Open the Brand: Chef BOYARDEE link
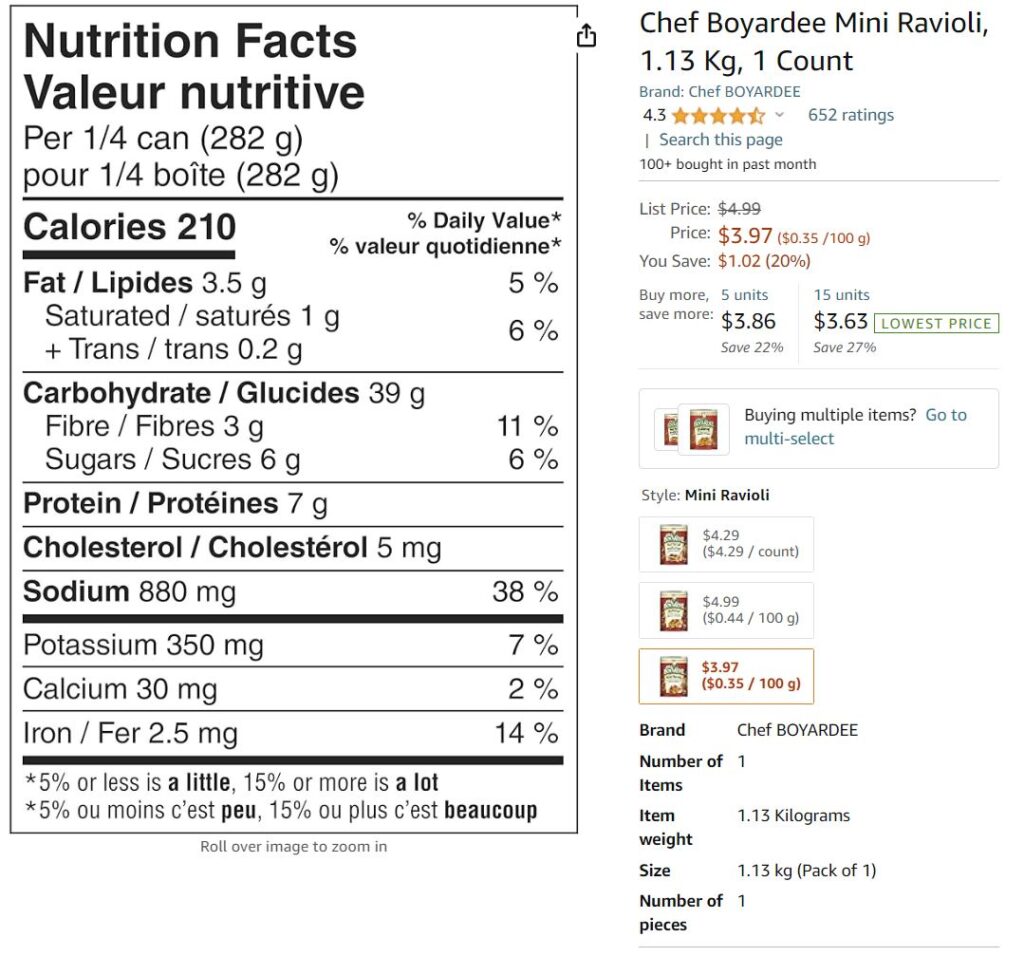This screenshot has height=956, width=1024. click(x=719, y=92)
